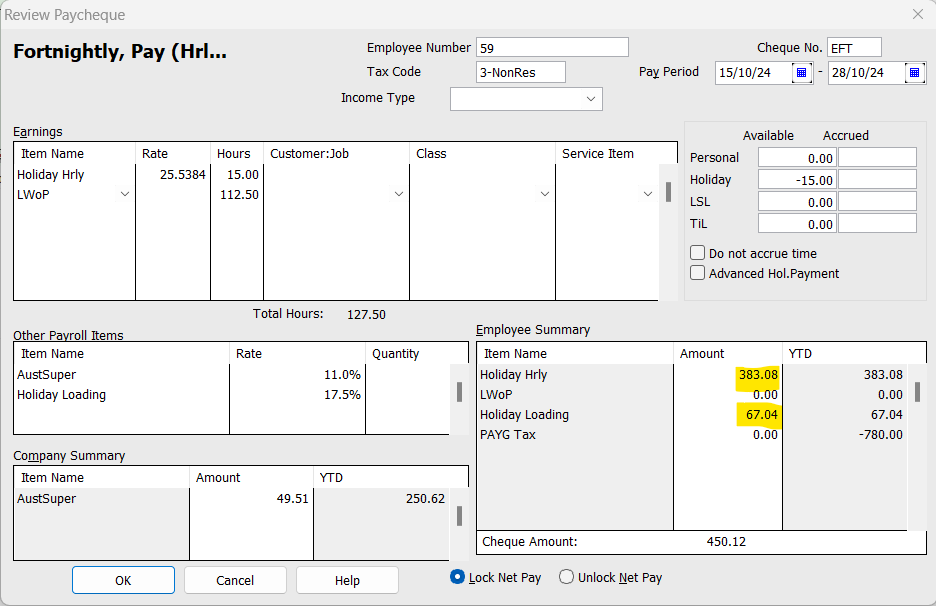Screen dimensions: 936x606
Task: Click the Other Payroll Items Quantity header
Action: (417, 353)
